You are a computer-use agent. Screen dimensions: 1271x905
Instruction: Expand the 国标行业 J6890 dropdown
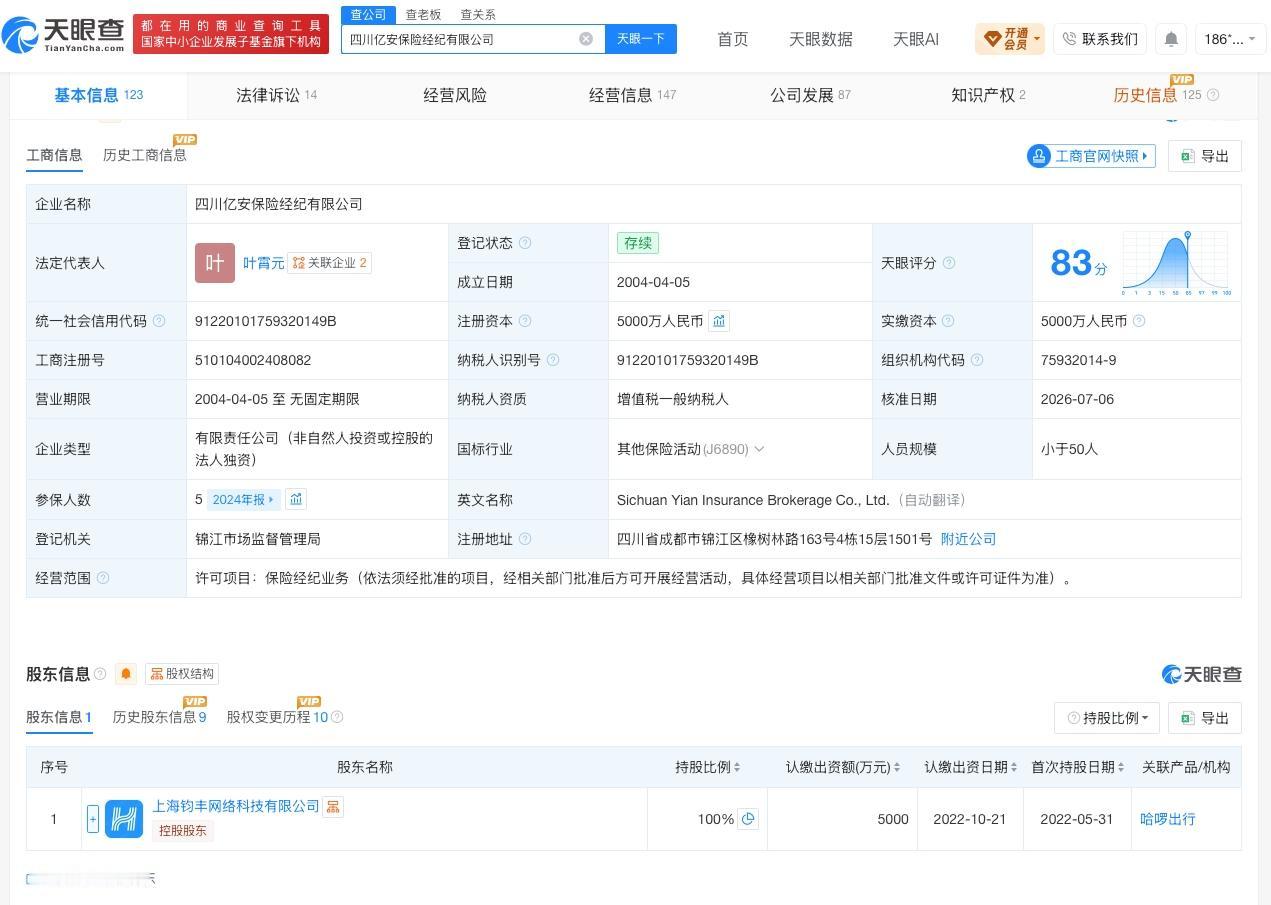[759, 449]
